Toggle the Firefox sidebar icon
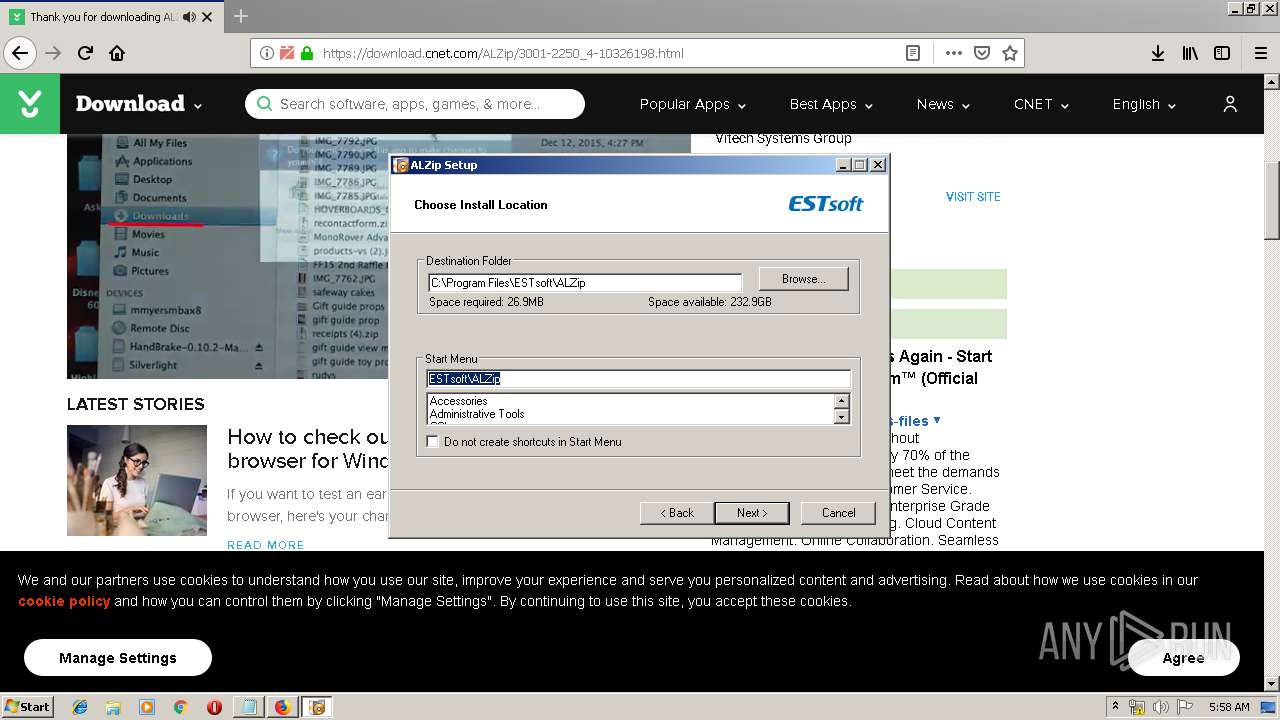This screenshot has height=720, width=1280. pos(1222,53)
